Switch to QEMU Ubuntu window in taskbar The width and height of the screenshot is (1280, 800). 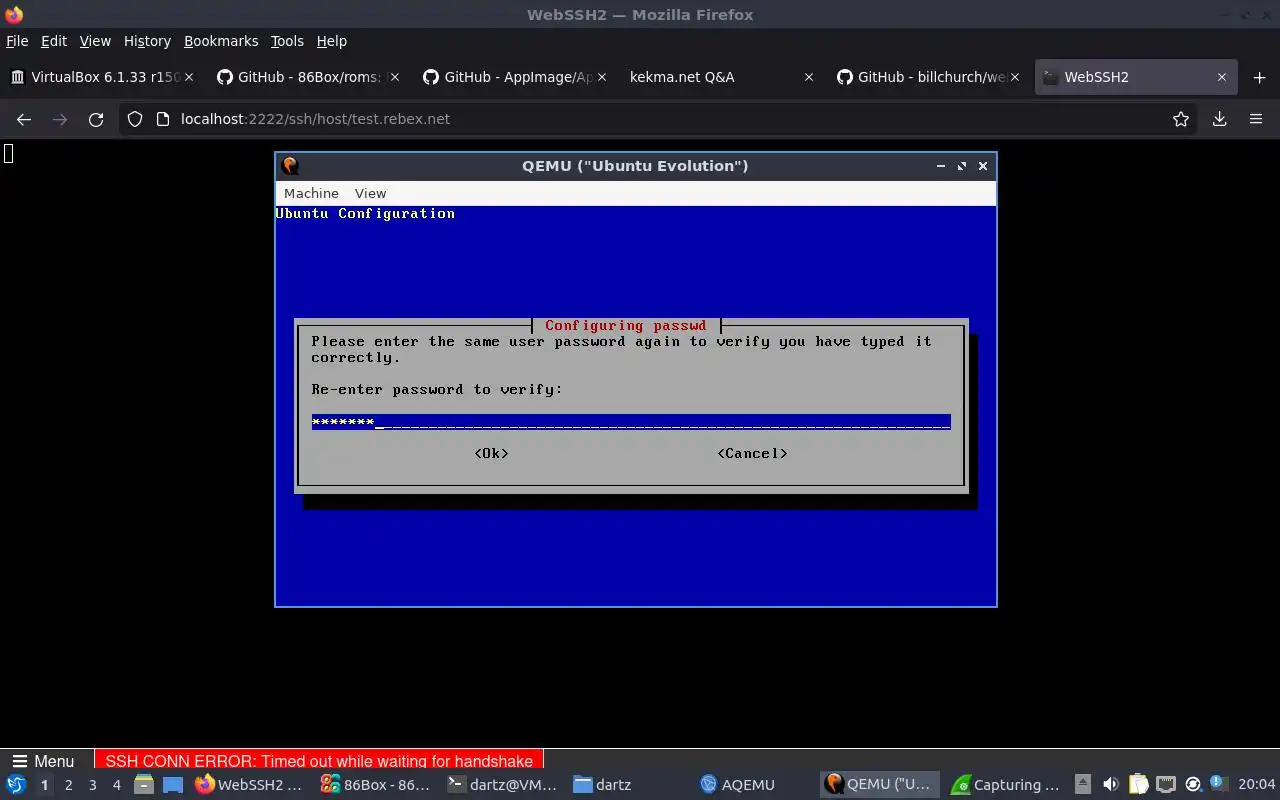(881, 785)
